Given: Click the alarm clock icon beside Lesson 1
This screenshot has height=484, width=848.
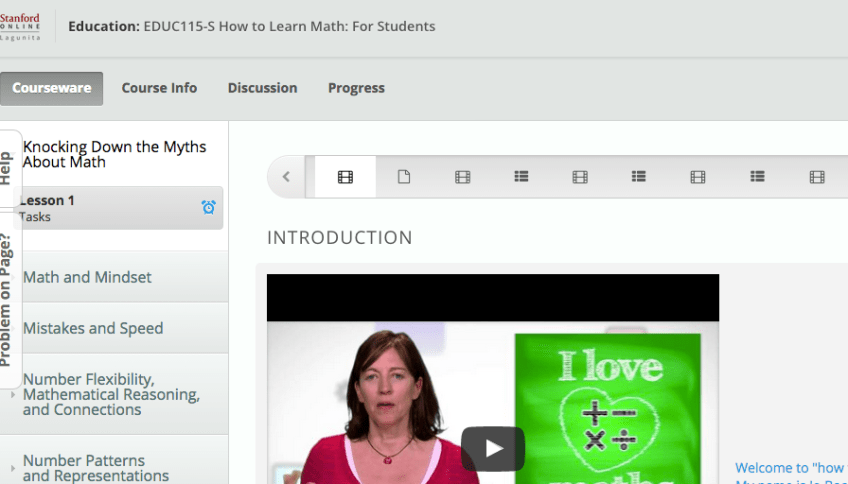Looking at the screenshot, I should (208, 207).
